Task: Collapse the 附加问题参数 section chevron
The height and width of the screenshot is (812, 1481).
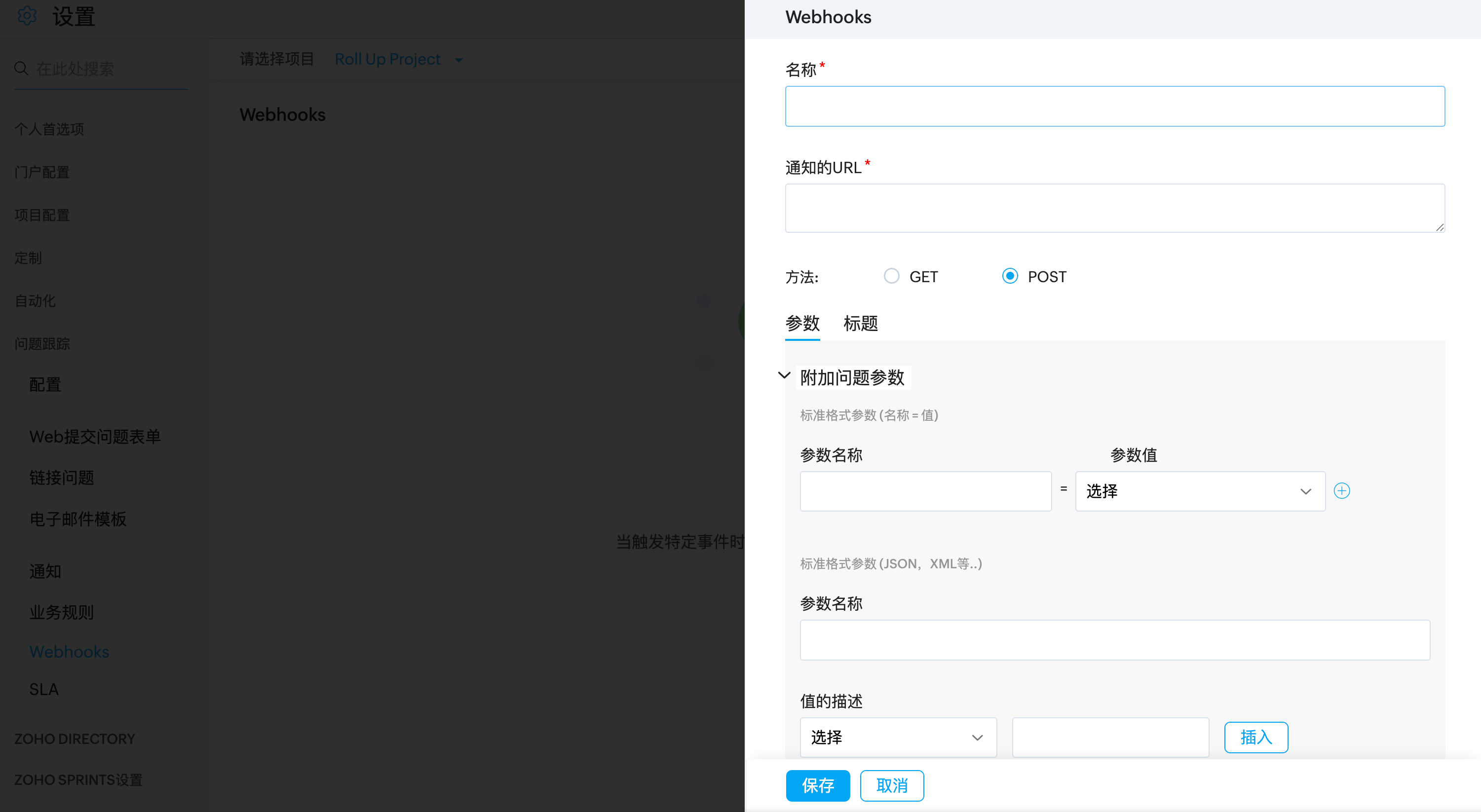Action: [784, 376]
